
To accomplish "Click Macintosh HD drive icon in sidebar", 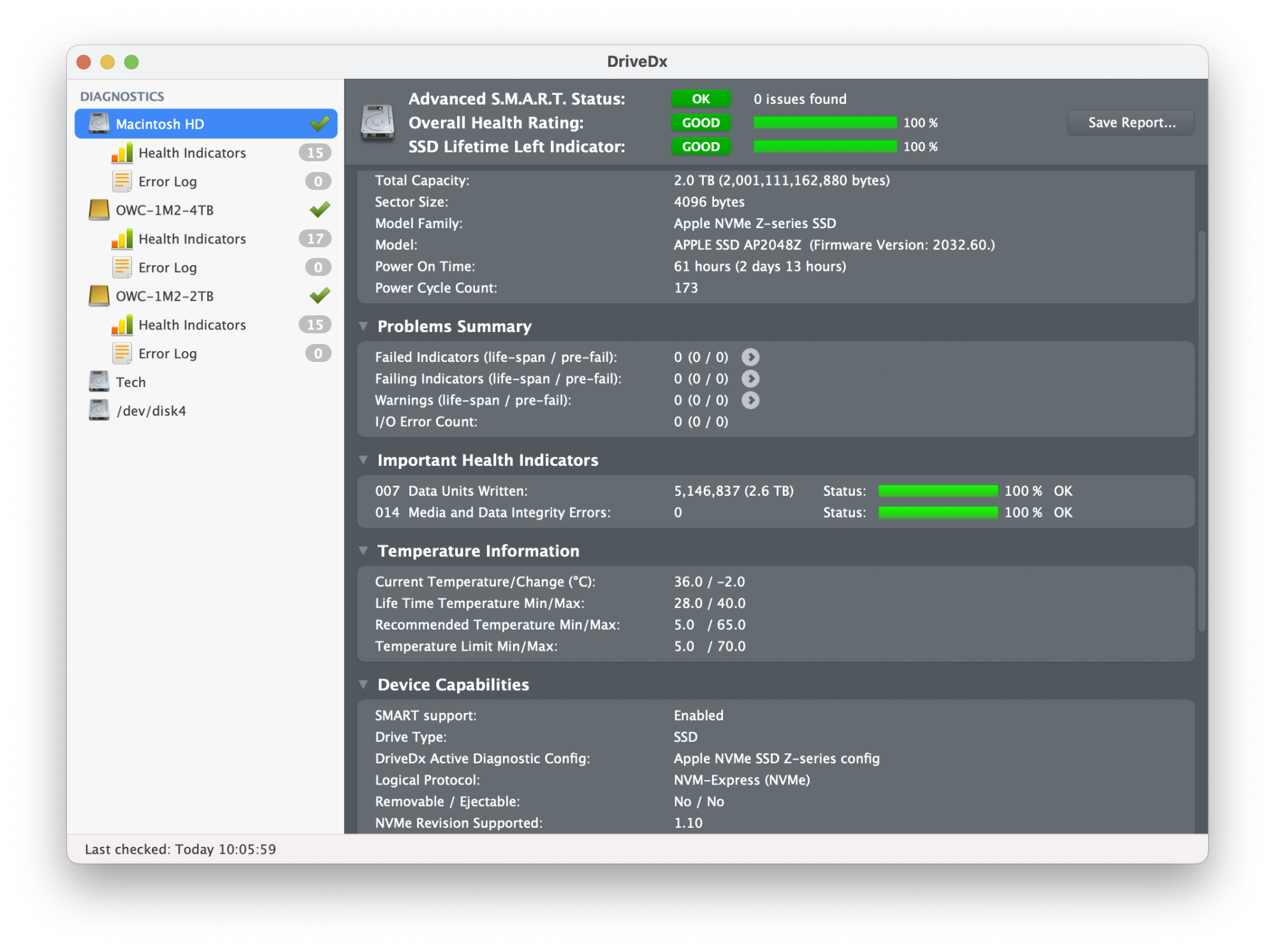I will [99, 124].
